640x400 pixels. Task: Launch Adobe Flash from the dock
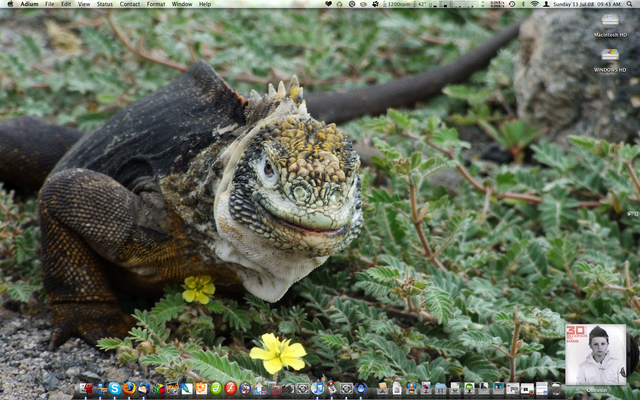[231, 388]
